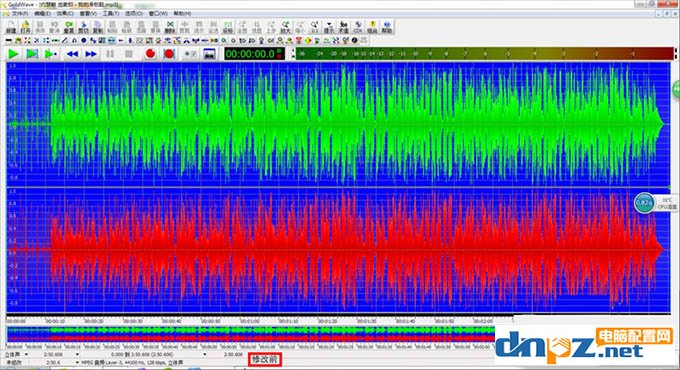Start playback with the green play button
This screenshot has height=370, width=680.
pos(13,54)
